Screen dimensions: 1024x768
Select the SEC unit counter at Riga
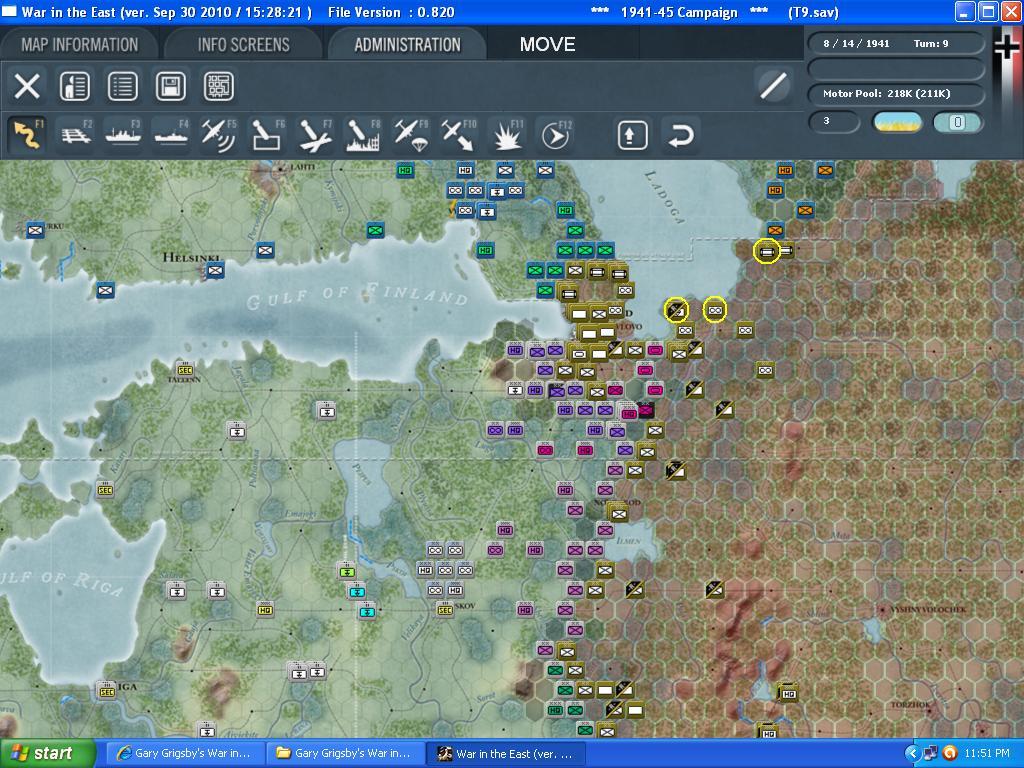coord(106,691)
